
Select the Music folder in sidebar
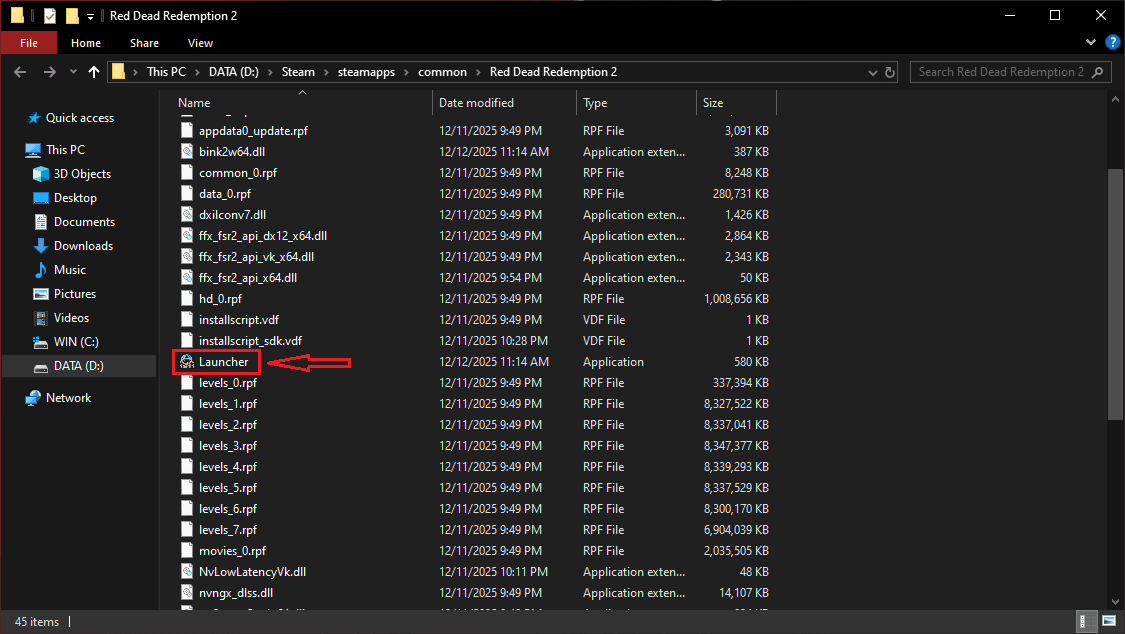coord(69,270)
